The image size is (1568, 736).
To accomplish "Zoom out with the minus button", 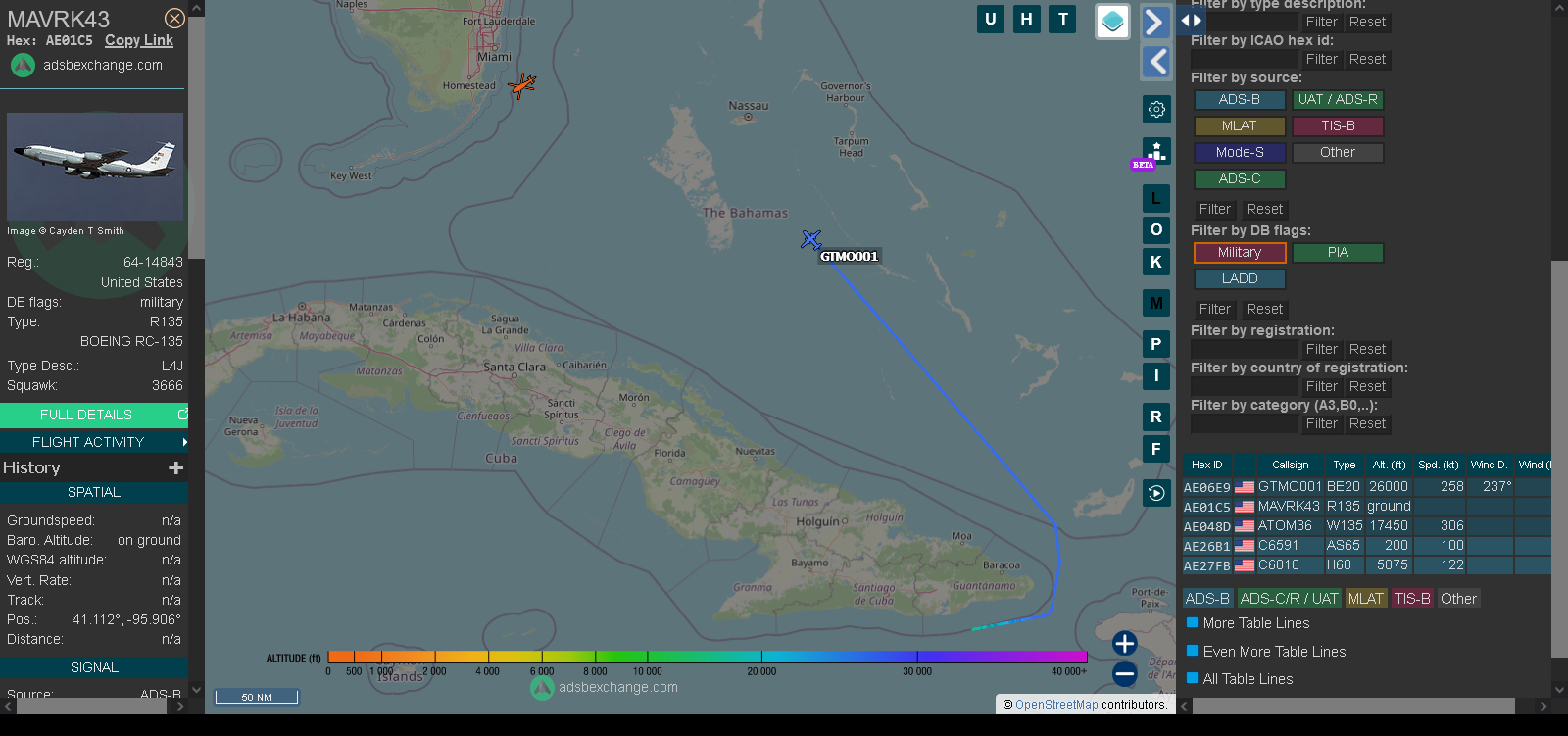I will pyautogui.click(x=1125, y=673).
